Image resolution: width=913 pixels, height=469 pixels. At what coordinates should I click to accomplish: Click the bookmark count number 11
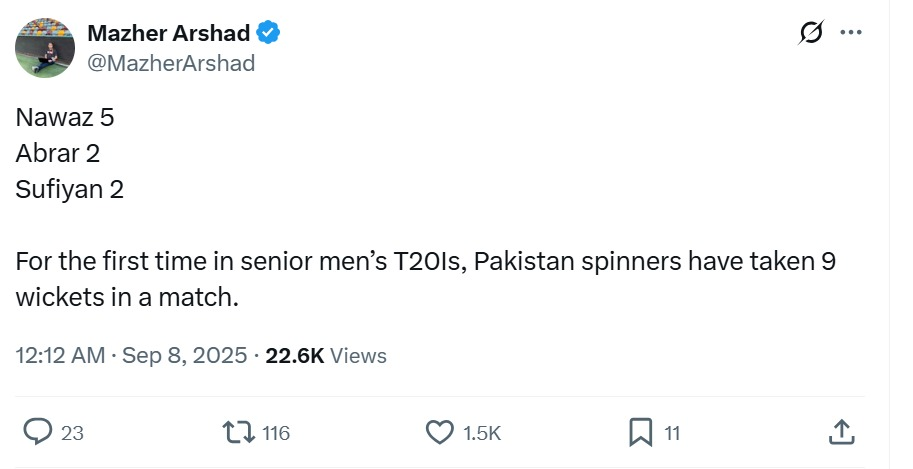(x=672, y=433)
